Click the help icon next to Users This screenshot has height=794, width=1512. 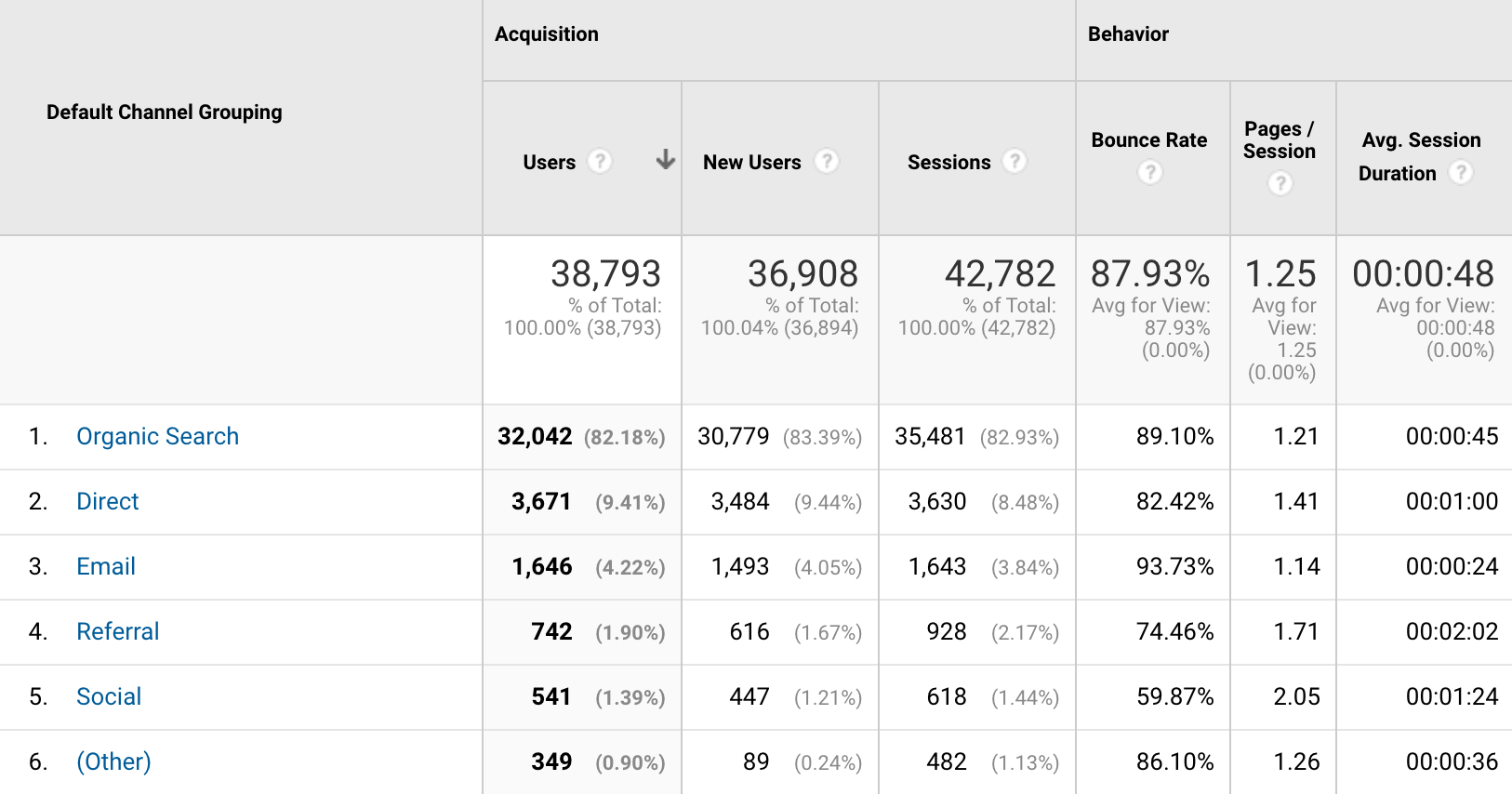click(x=600, y=162)
